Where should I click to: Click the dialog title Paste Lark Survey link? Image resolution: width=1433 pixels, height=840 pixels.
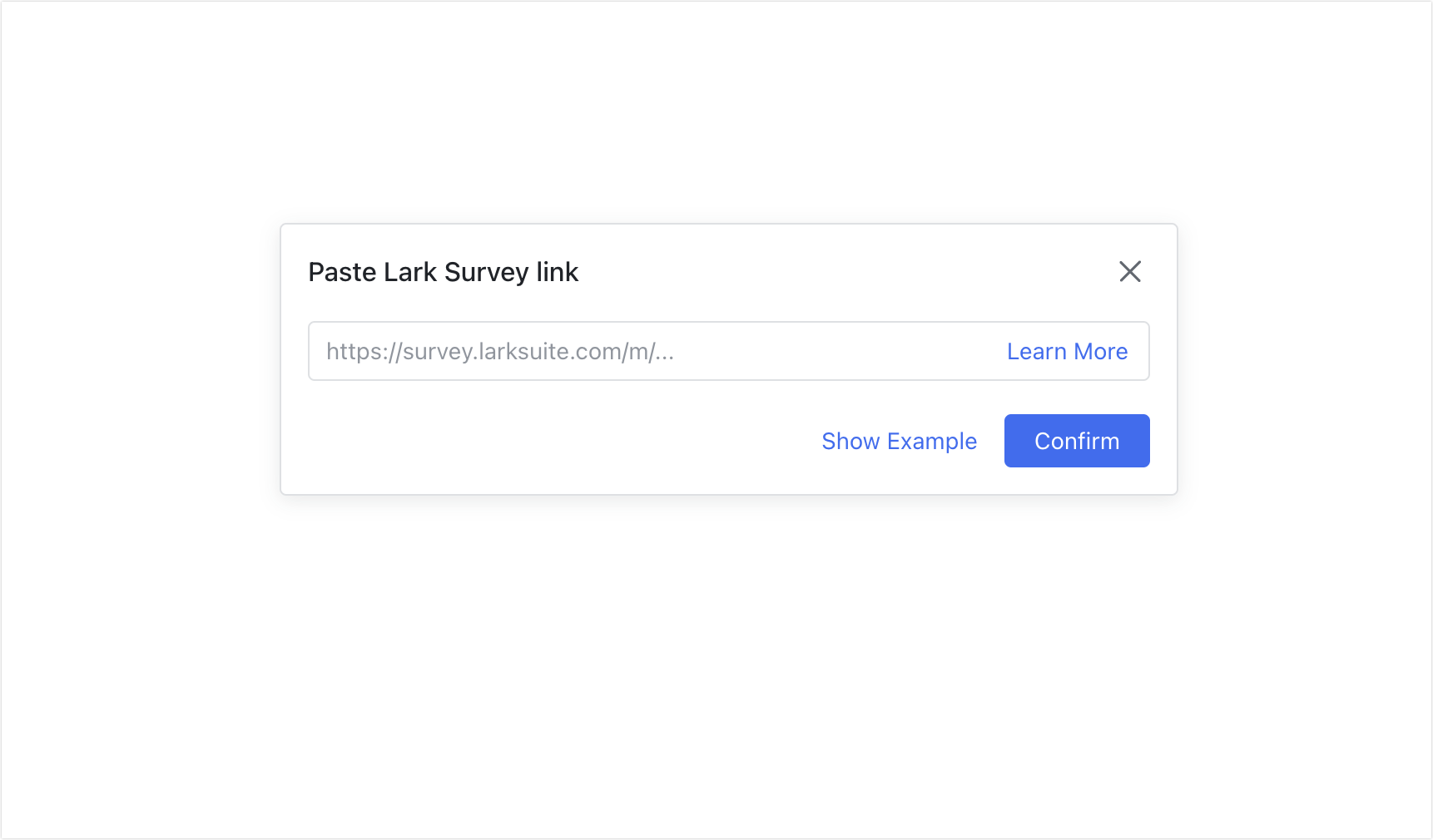coord(443,272)
